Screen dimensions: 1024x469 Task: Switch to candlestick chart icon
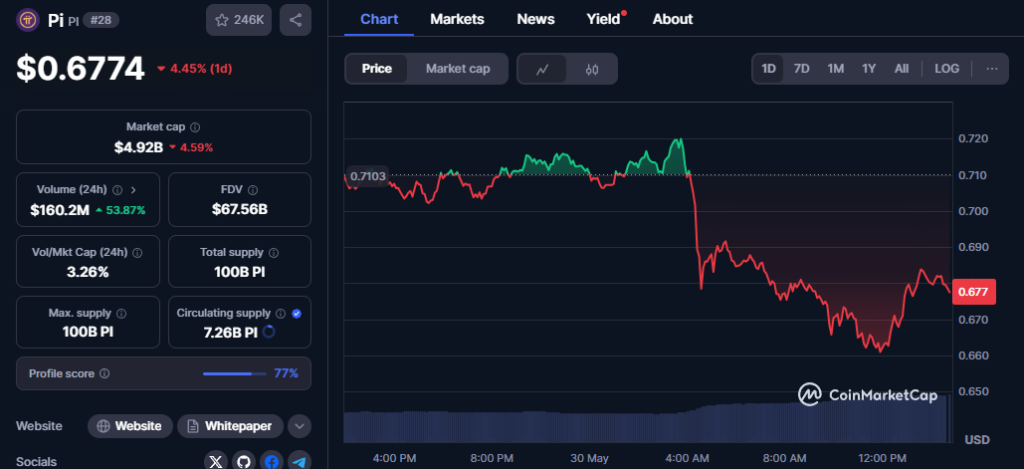[x=592, y=69]
